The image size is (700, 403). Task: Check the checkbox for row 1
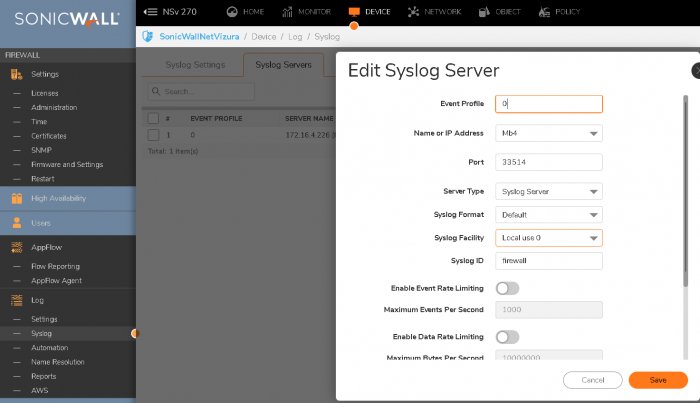tap(153, 135)
